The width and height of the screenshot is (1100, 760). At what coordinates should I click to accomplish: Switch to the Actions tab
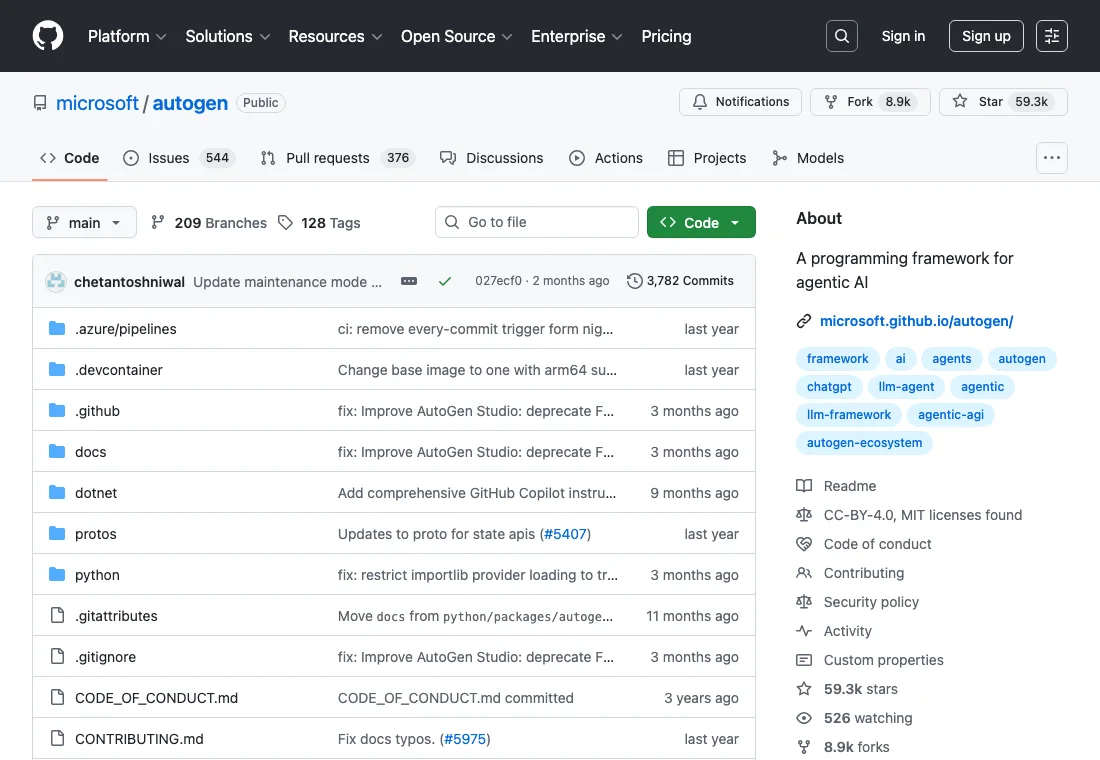click(605, 158)
